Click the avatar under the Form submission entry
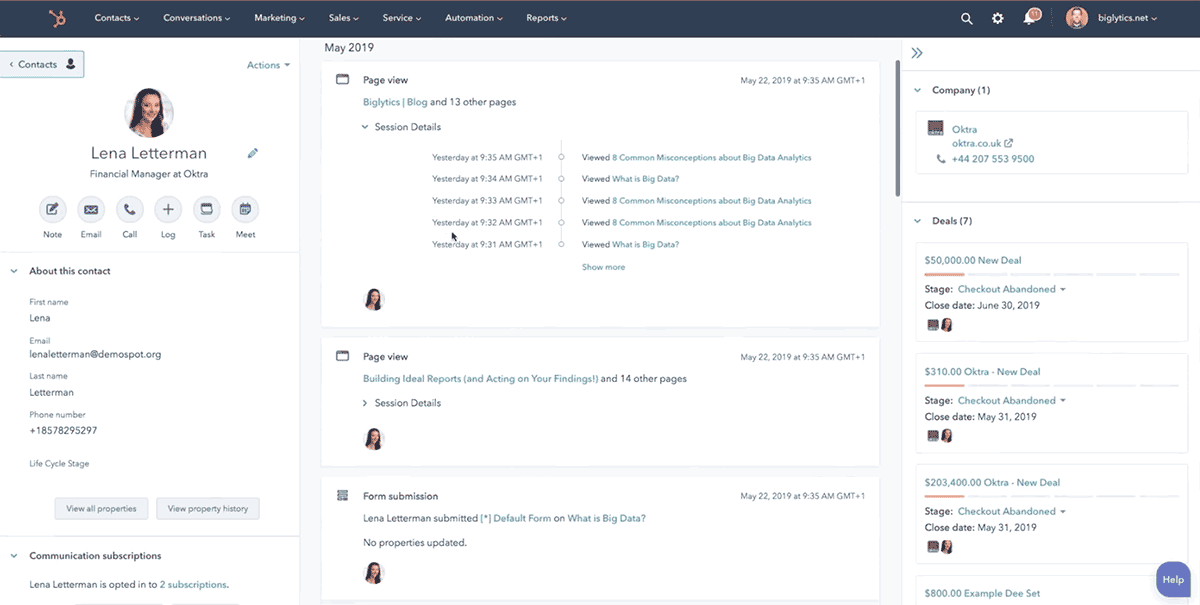This screenshot has width=1200, height=605. point(374,572)
